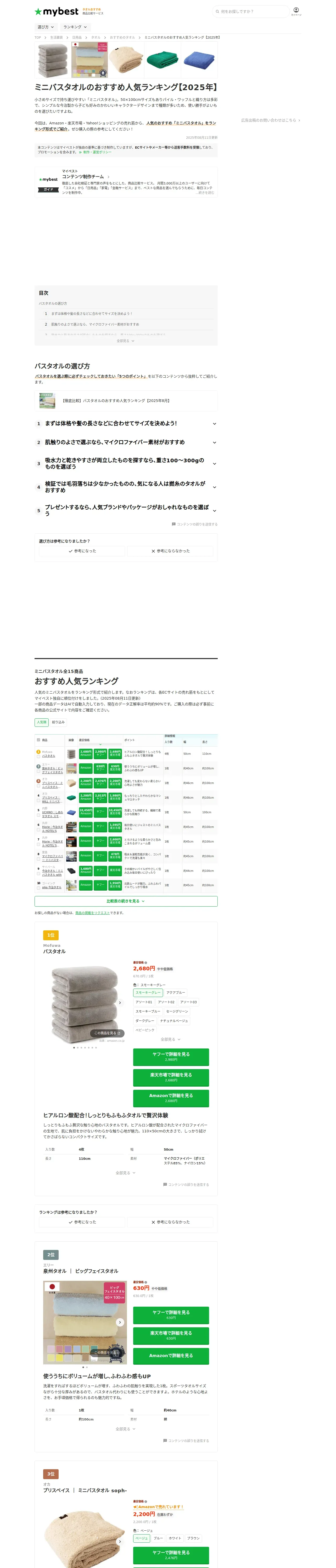
Task: Go to おすすめのタオル breadcrumb
Action: click(122, 38)
